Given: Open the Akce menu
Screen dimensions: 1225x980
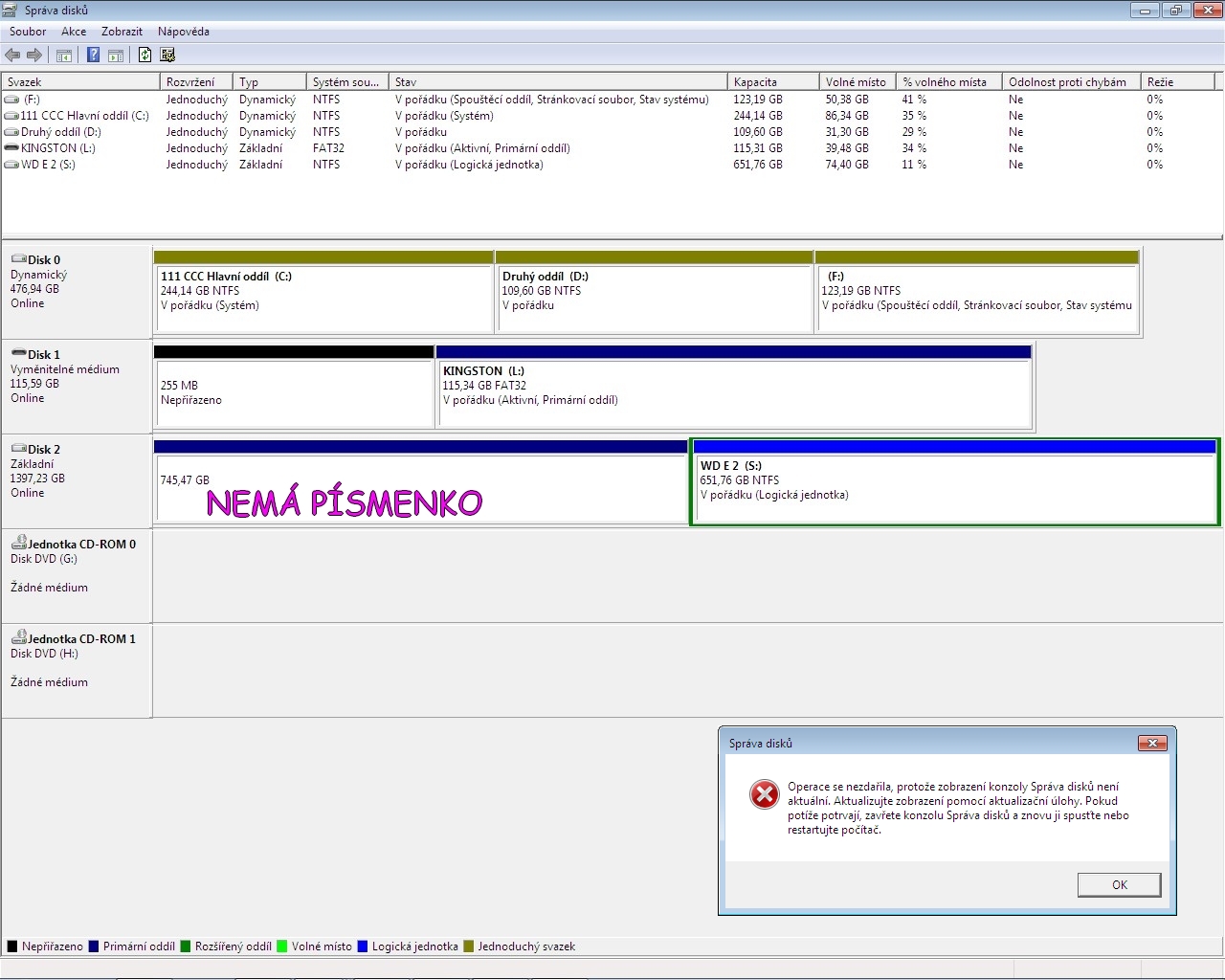Looking at the screenshot, I should pyautogui.click(x=74, y=32).
